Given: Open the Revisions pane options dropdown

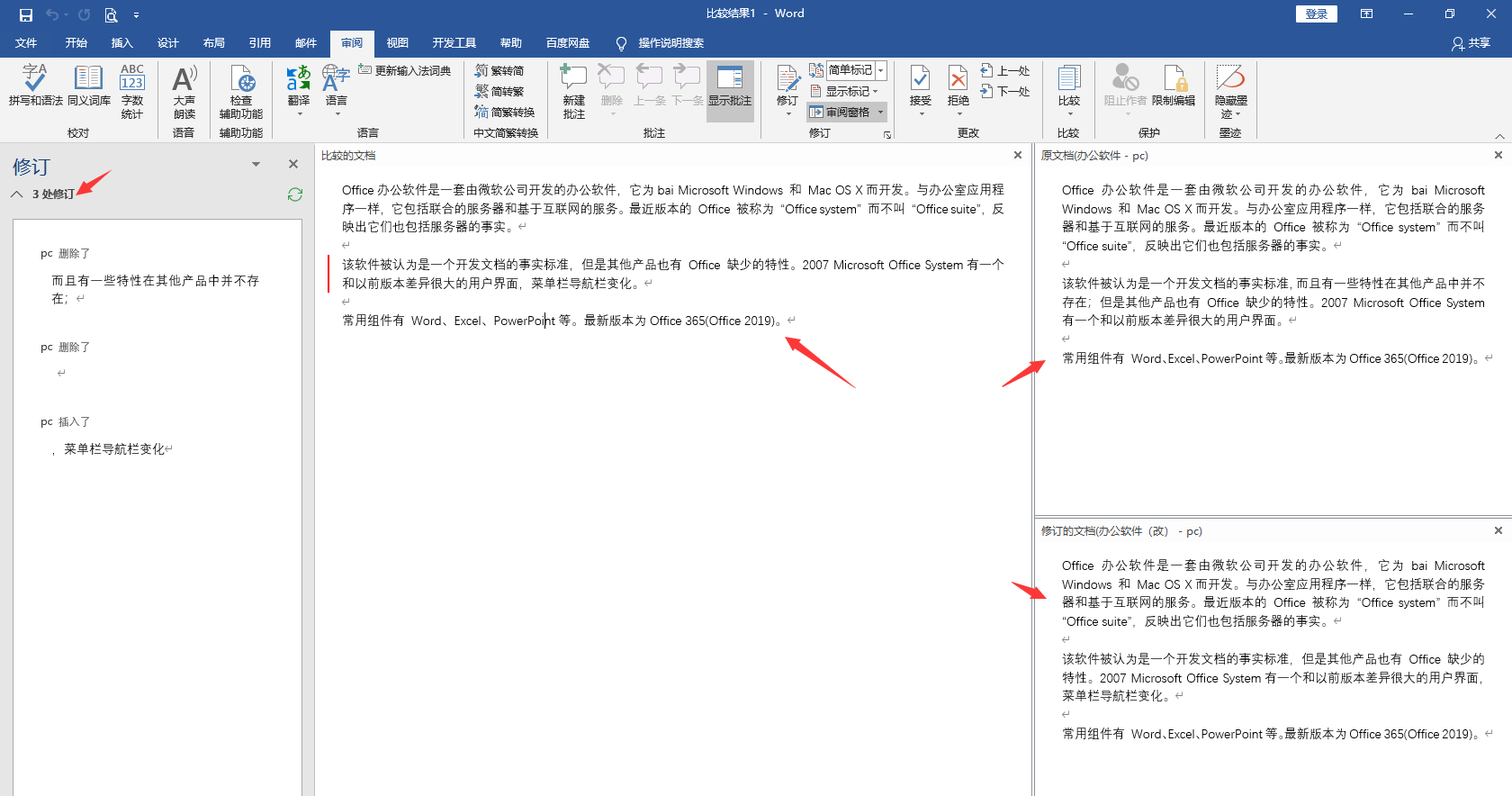Looking at the screenshot, I should pos(256,164).
